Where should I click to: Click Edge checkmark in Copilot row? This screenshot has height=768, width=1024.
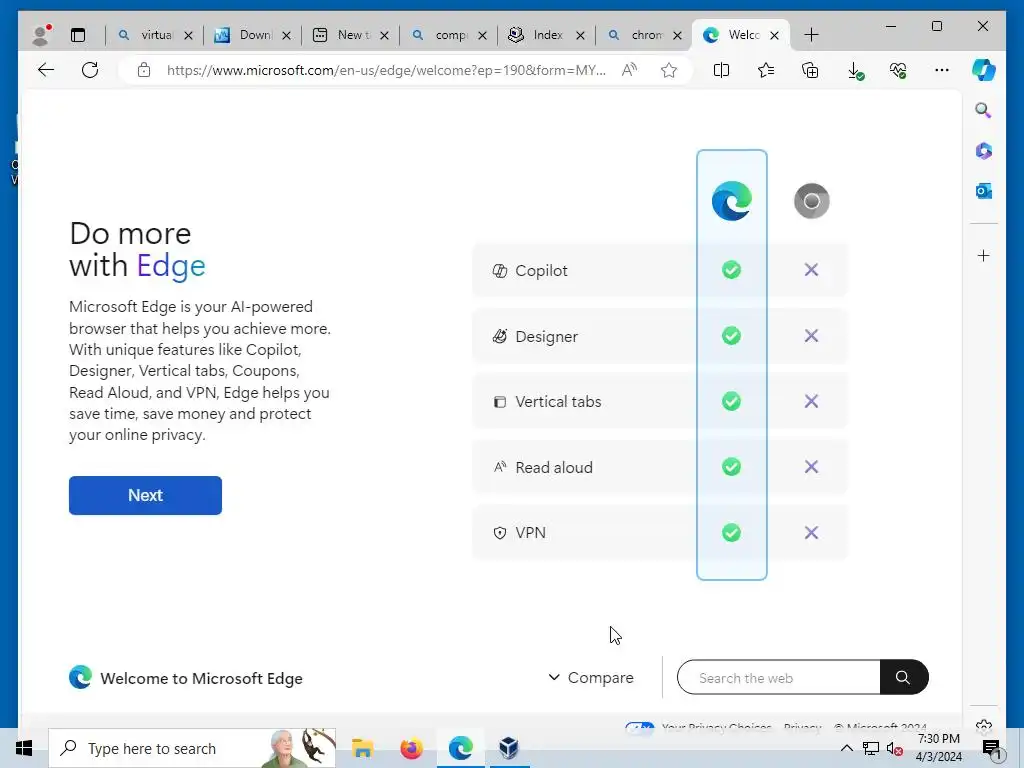pyautogui.click(x=731, y=270)
